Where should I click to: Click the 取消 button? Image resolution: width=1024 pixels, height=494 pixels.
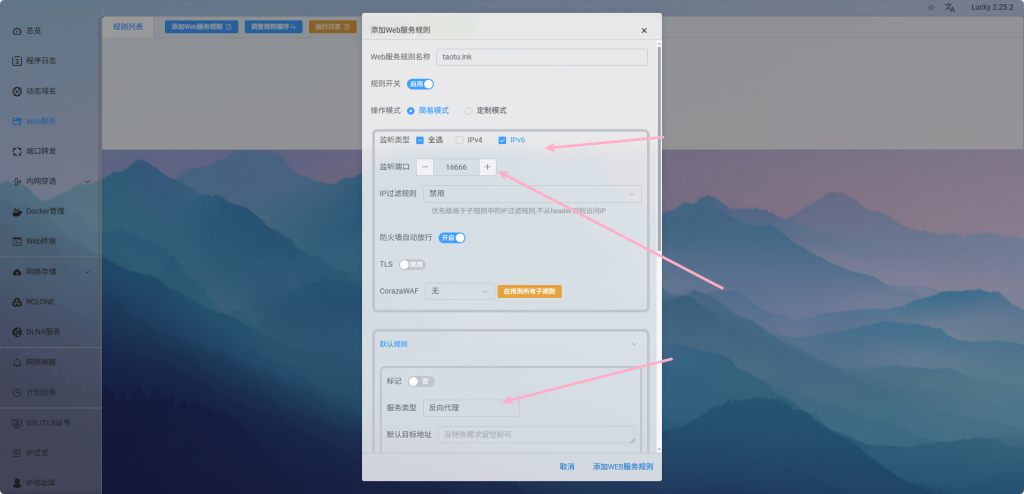click(567, 466)
